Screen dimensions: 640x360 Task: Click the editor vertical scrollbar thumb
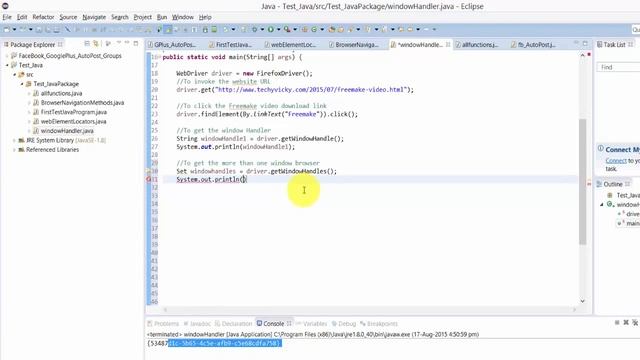582,182
